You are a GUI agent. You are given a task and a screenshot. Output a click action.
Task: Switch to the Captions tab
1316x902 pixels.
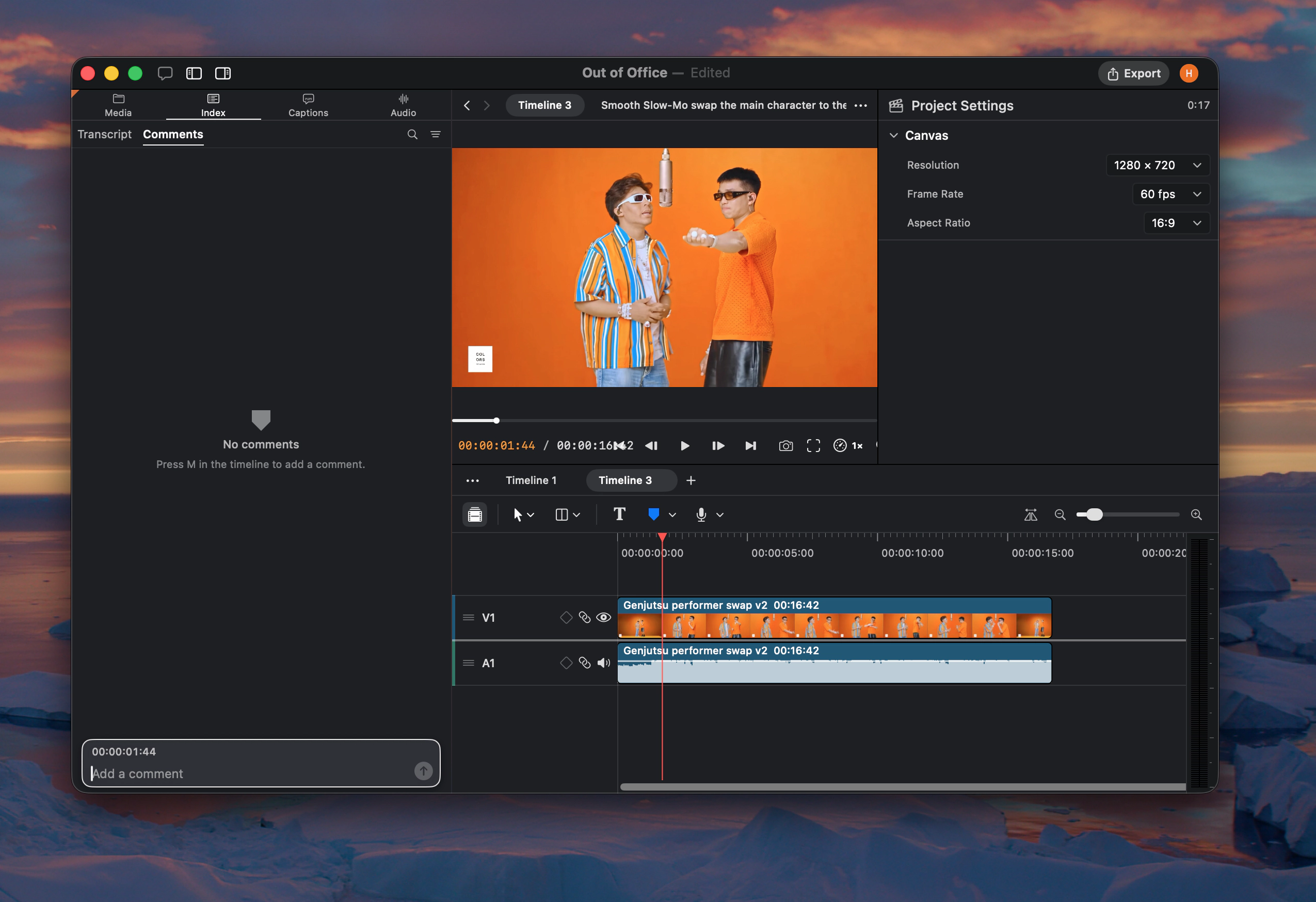[x=308, y=105]
